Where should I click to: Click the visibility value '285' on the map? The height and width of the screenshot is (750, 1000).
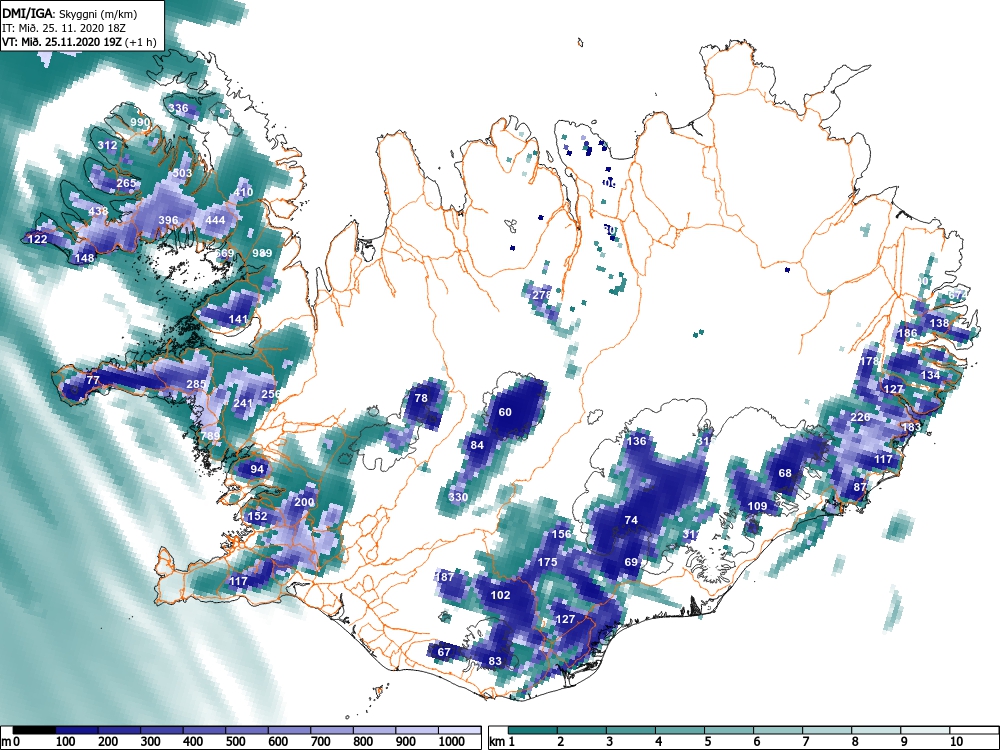tap(196, 384)
